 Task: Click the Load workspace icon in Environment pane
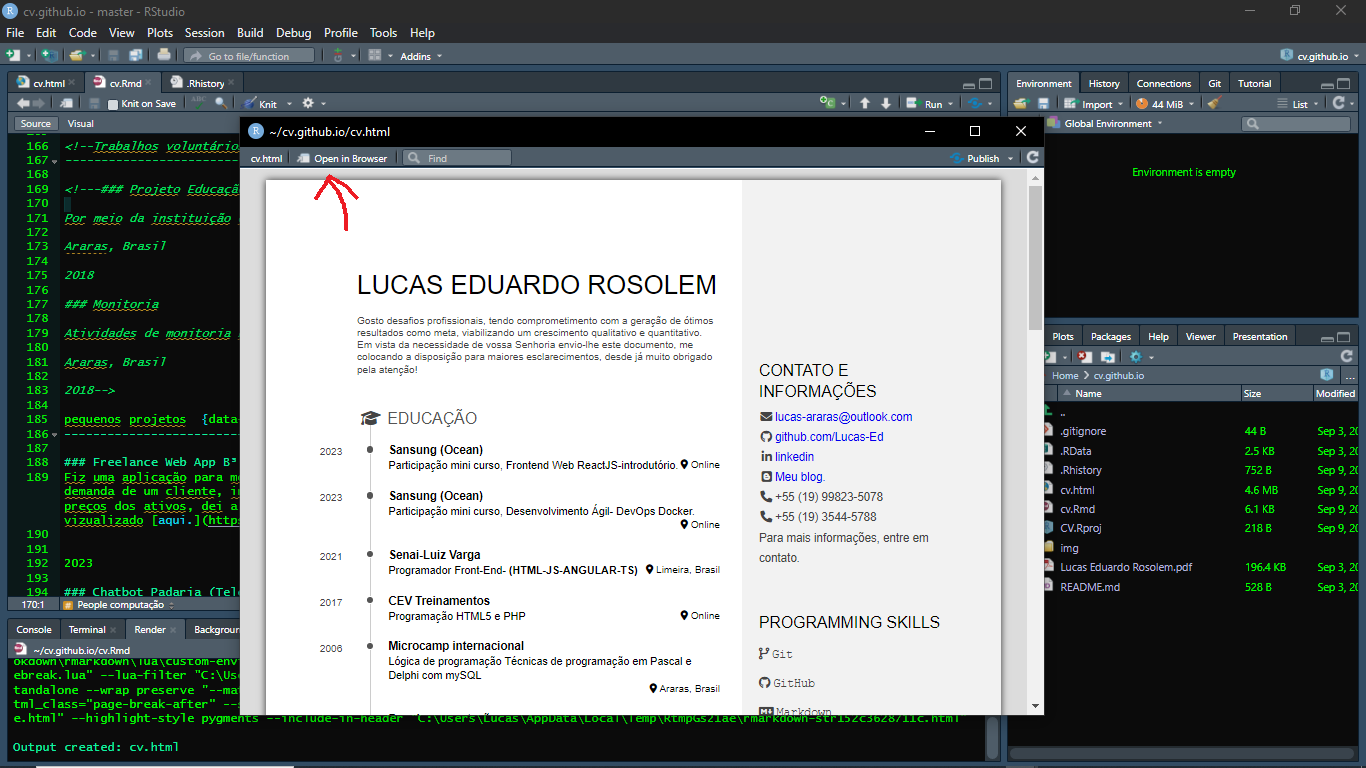1023,103
